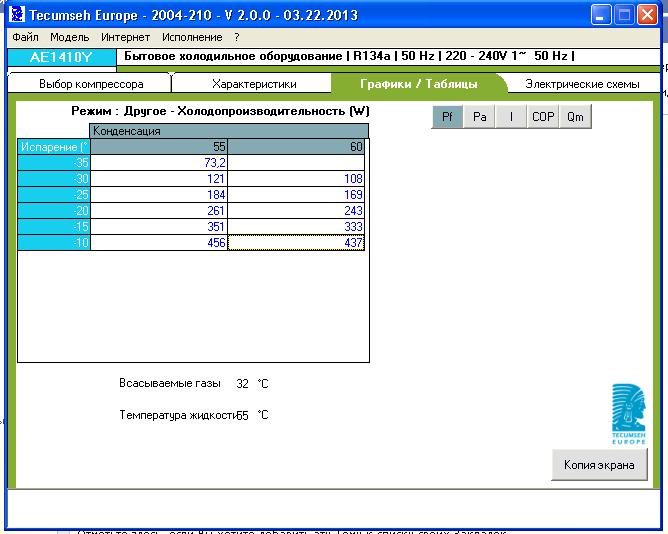Click cell value 184

(x=159, y=194)
